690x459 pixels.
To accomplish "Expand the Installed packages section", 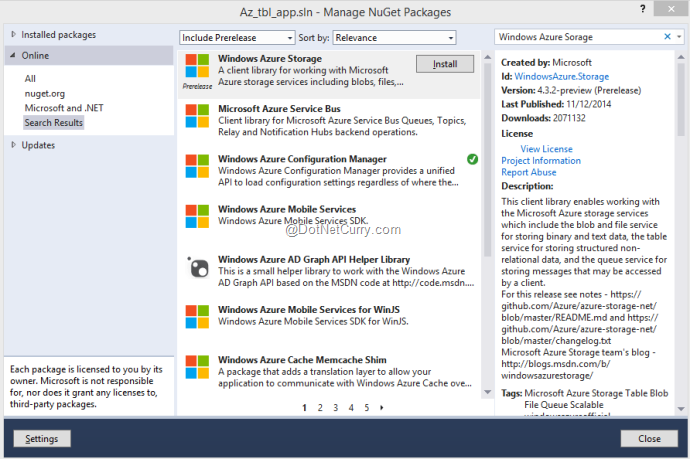I will (x=13, y=34).
